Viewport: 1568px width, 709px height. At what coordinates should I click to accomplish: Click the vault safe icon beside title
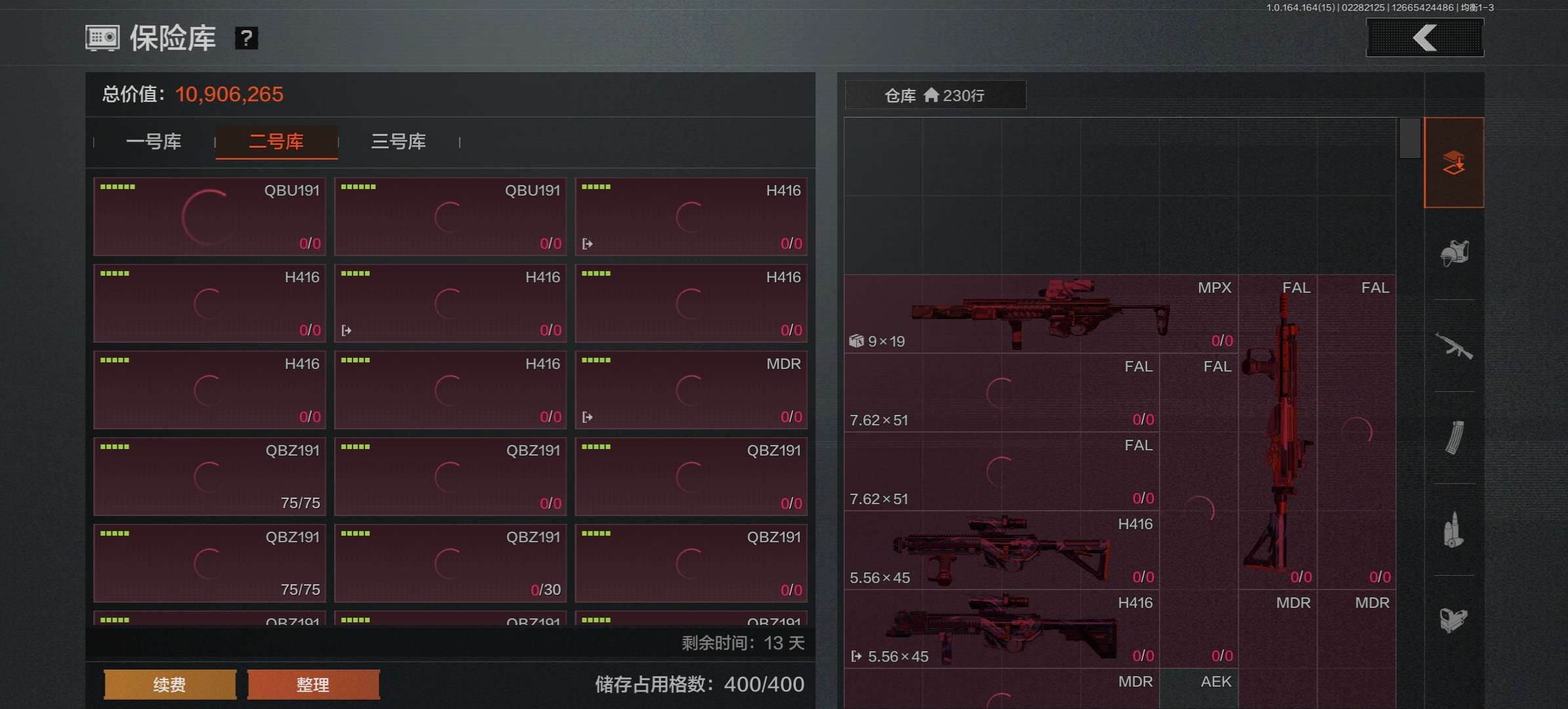(102, 38)
